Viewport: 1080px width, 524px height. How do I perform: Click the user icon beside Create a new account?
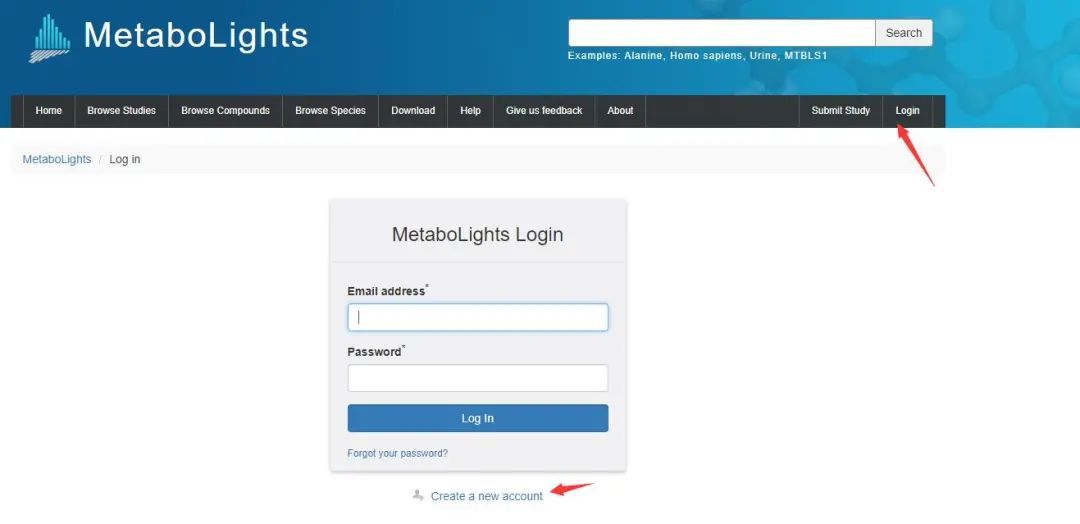(x=417, y=494)
